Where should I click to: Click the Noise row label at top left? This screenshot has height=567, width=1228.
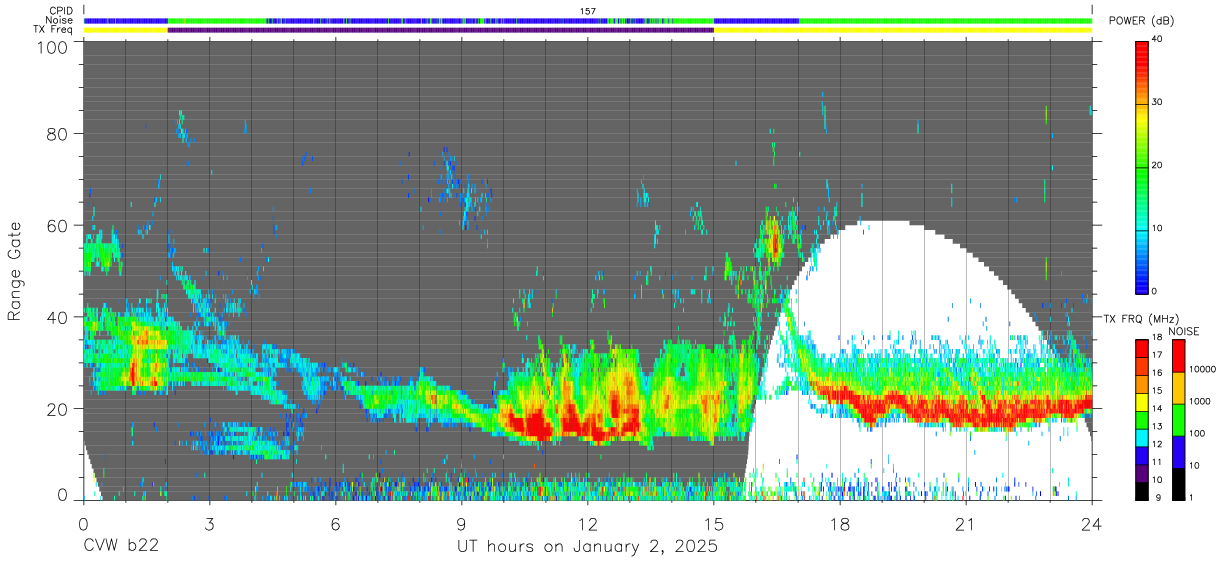(x=58, y=20)
